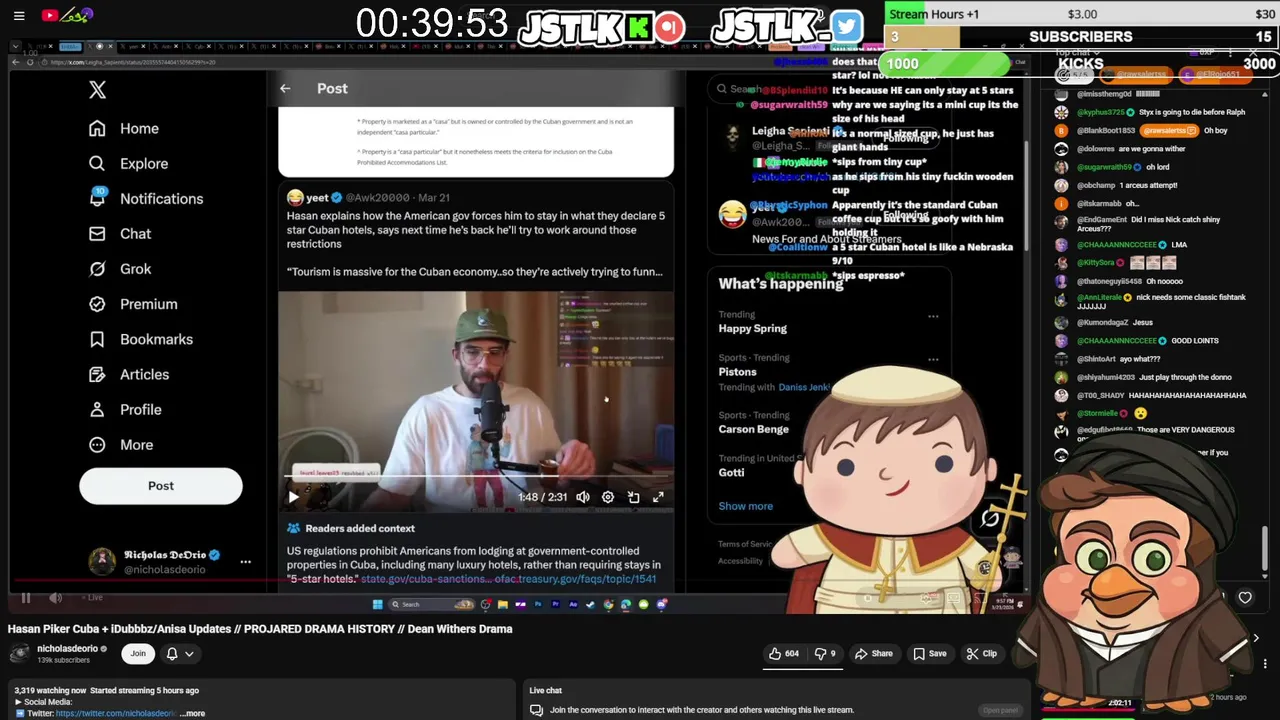Click the X logo in the sidebar
1280x720 pixels.
tap(97, 90)
